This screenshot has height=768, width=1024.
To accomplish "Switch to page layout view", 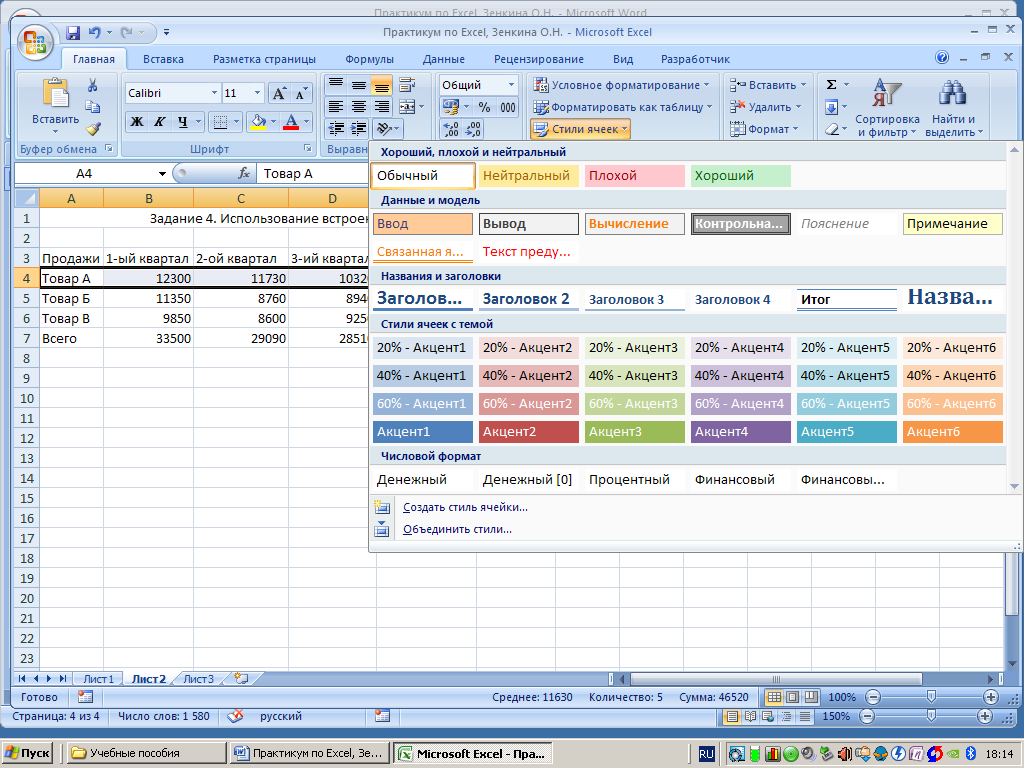I will click(x=792, y=697).
